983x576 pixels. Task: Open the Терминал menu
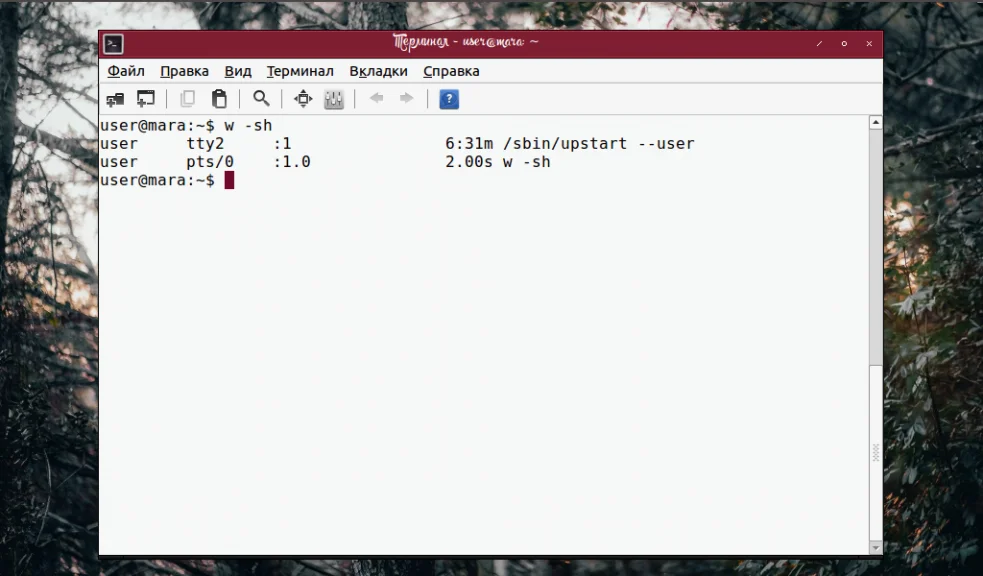pos(300,71)
